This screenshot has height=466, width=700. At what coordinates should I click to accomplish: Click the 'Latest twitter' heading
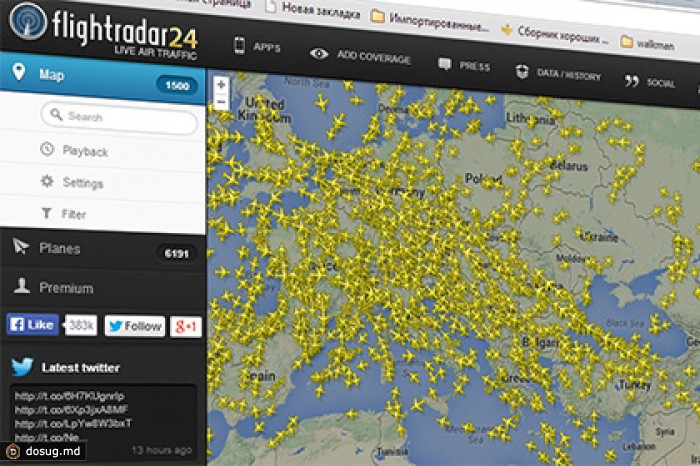click(81, 368)
